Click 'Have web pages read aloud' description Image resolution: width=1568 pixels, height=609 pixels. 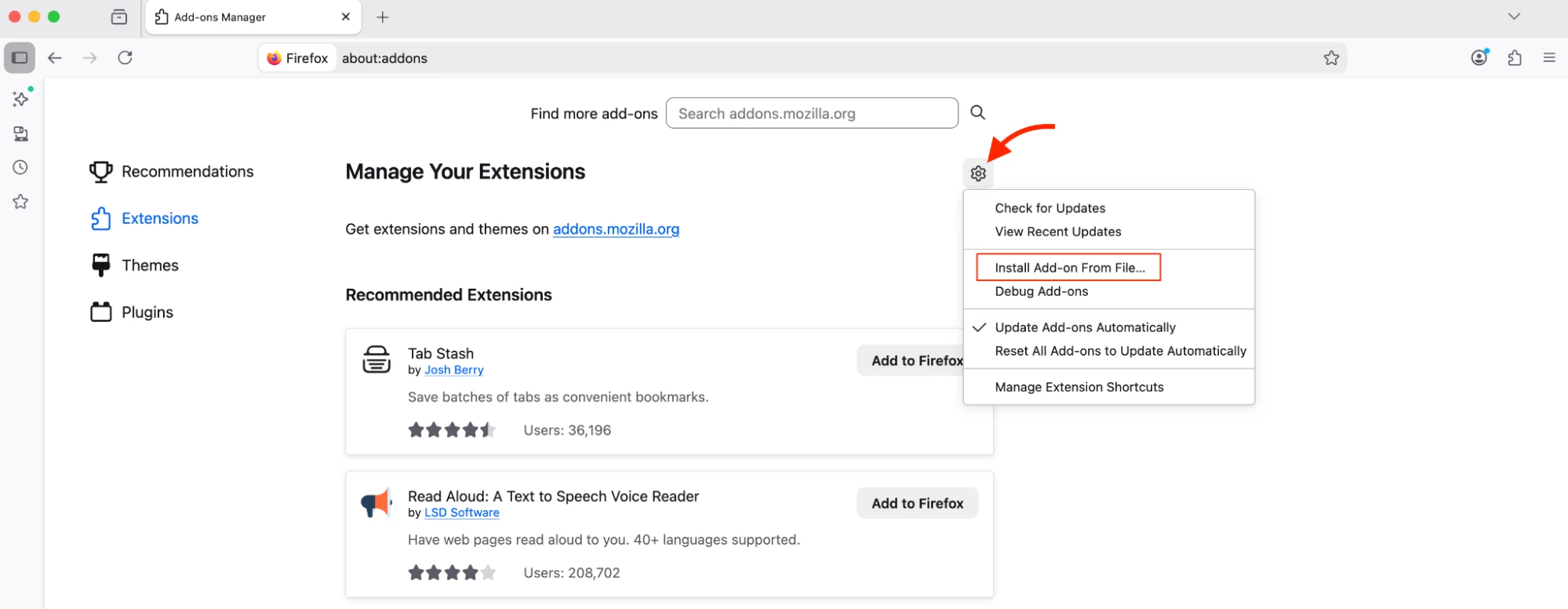604,540
